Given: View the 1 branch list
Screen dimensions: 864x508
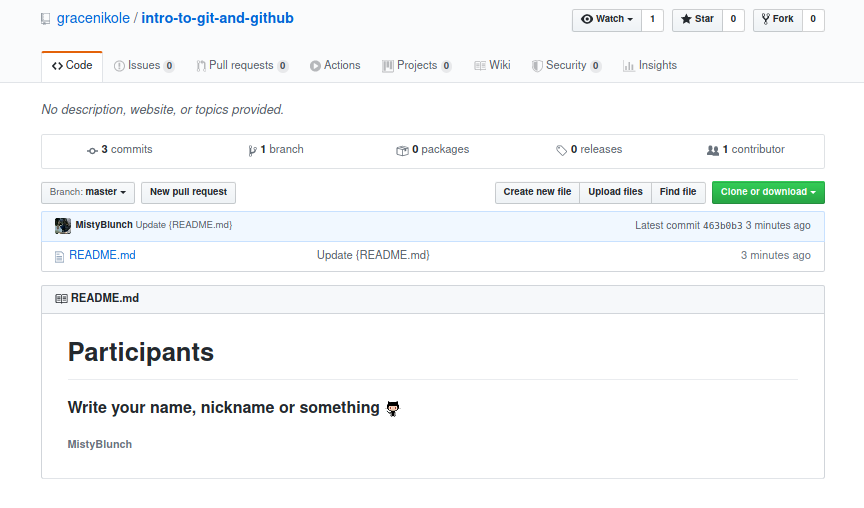Looking at the screenshot, I should point(276,150).
